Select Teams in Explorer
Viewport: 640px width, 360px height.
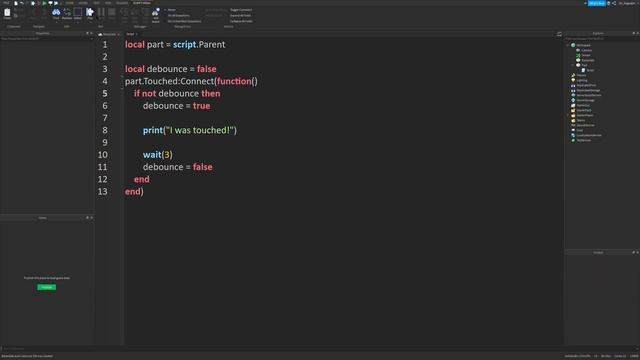581,120
